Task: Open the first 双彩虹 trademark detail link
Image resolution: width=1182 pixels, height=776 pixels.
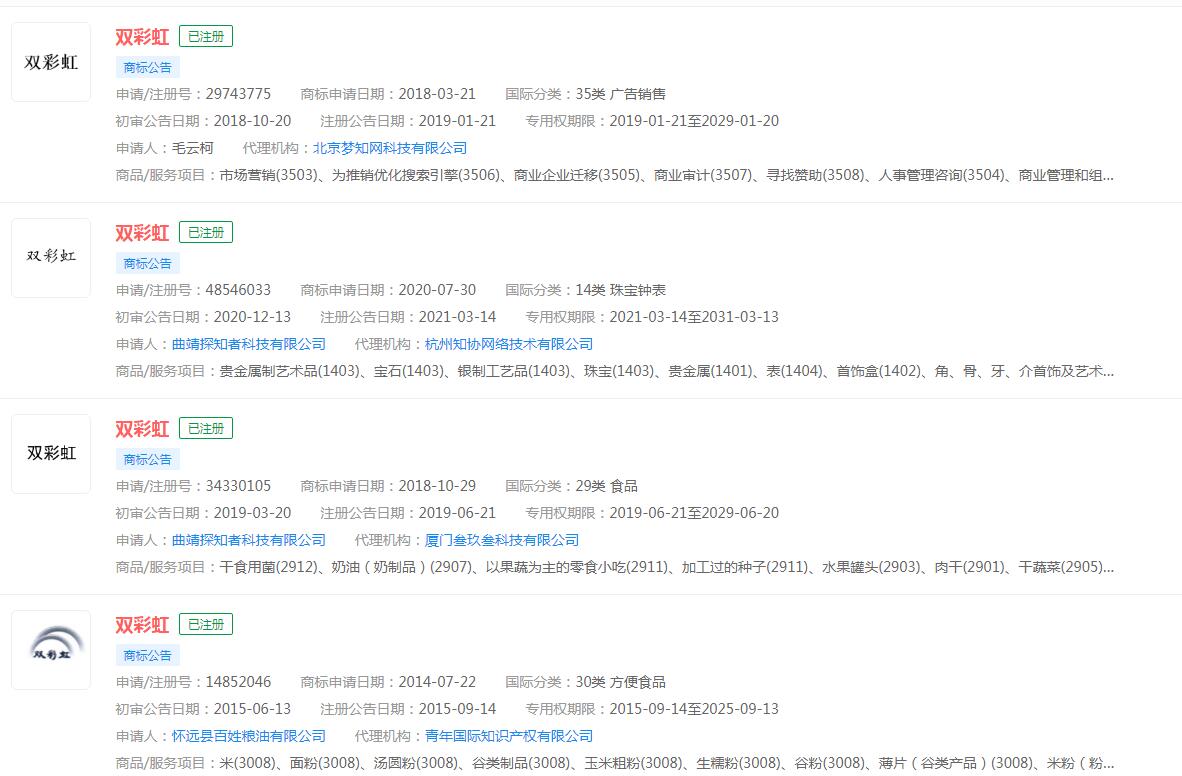Action: (x=142, y=37)
